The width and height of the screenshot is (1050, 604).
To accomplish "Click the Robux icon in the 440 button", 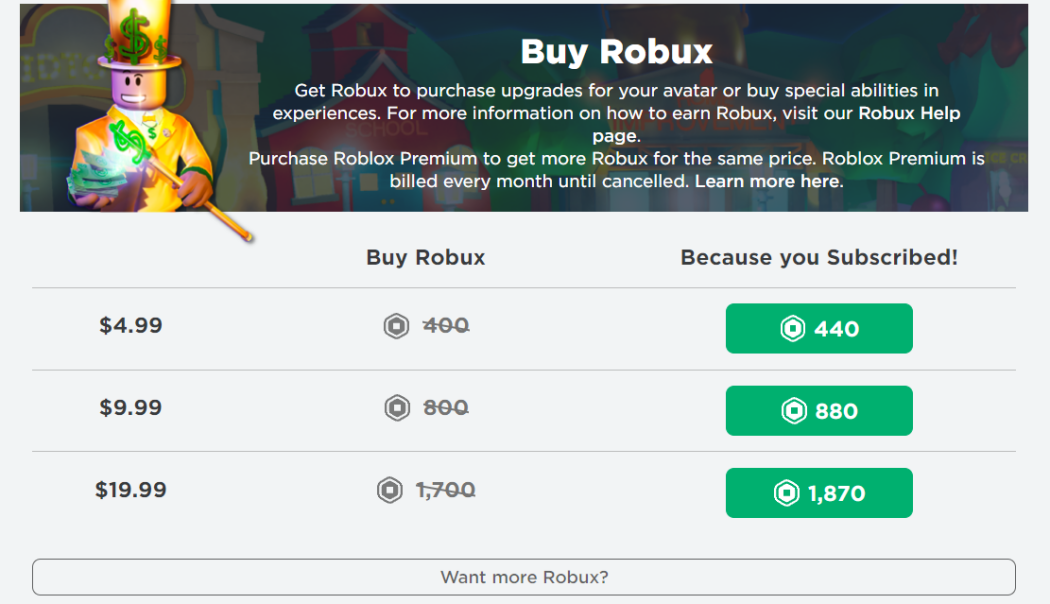I will tap(793, 329).
